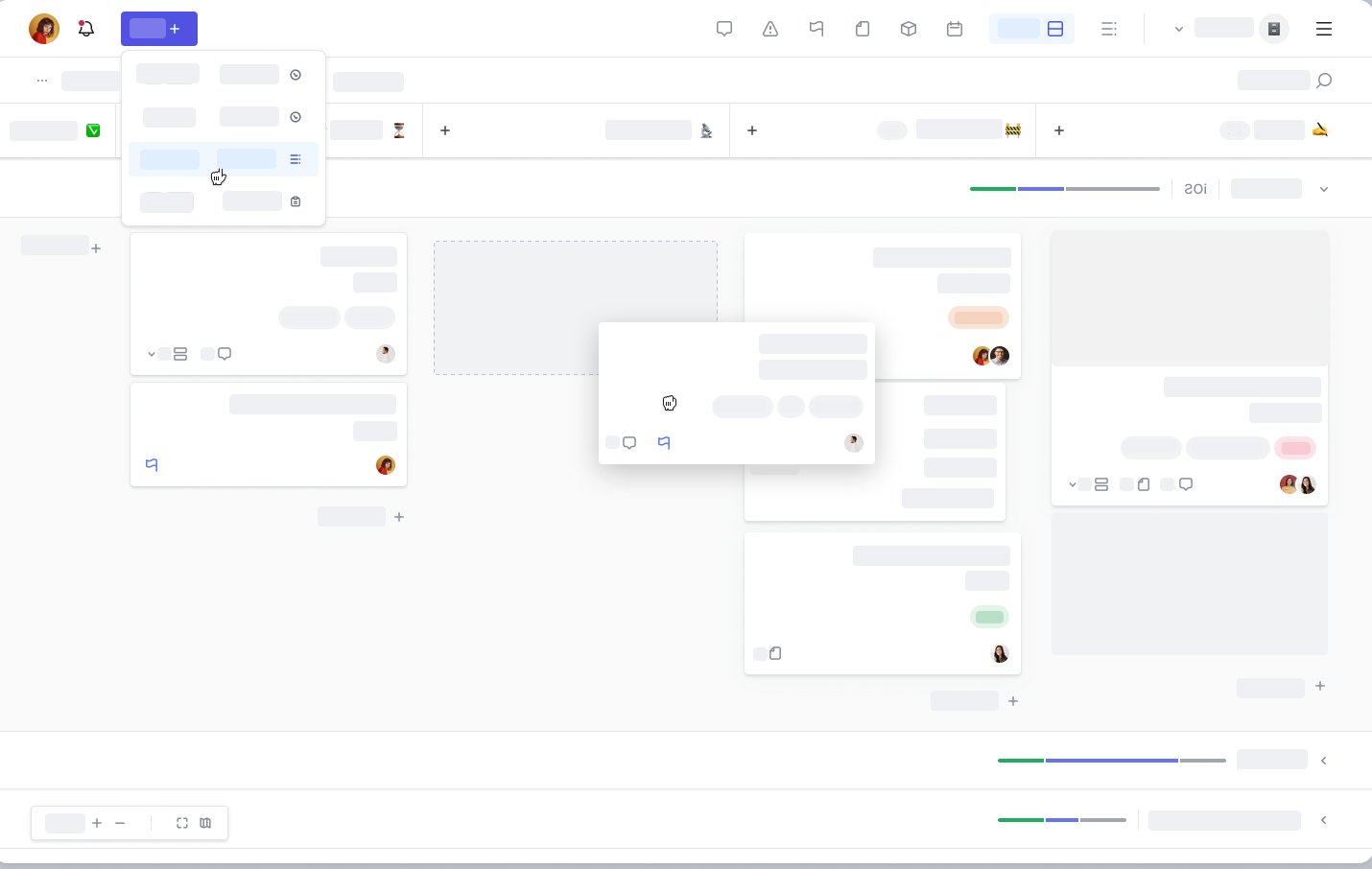Click progress bar of the middle collapsed swimlane

tap(1112, 761)
